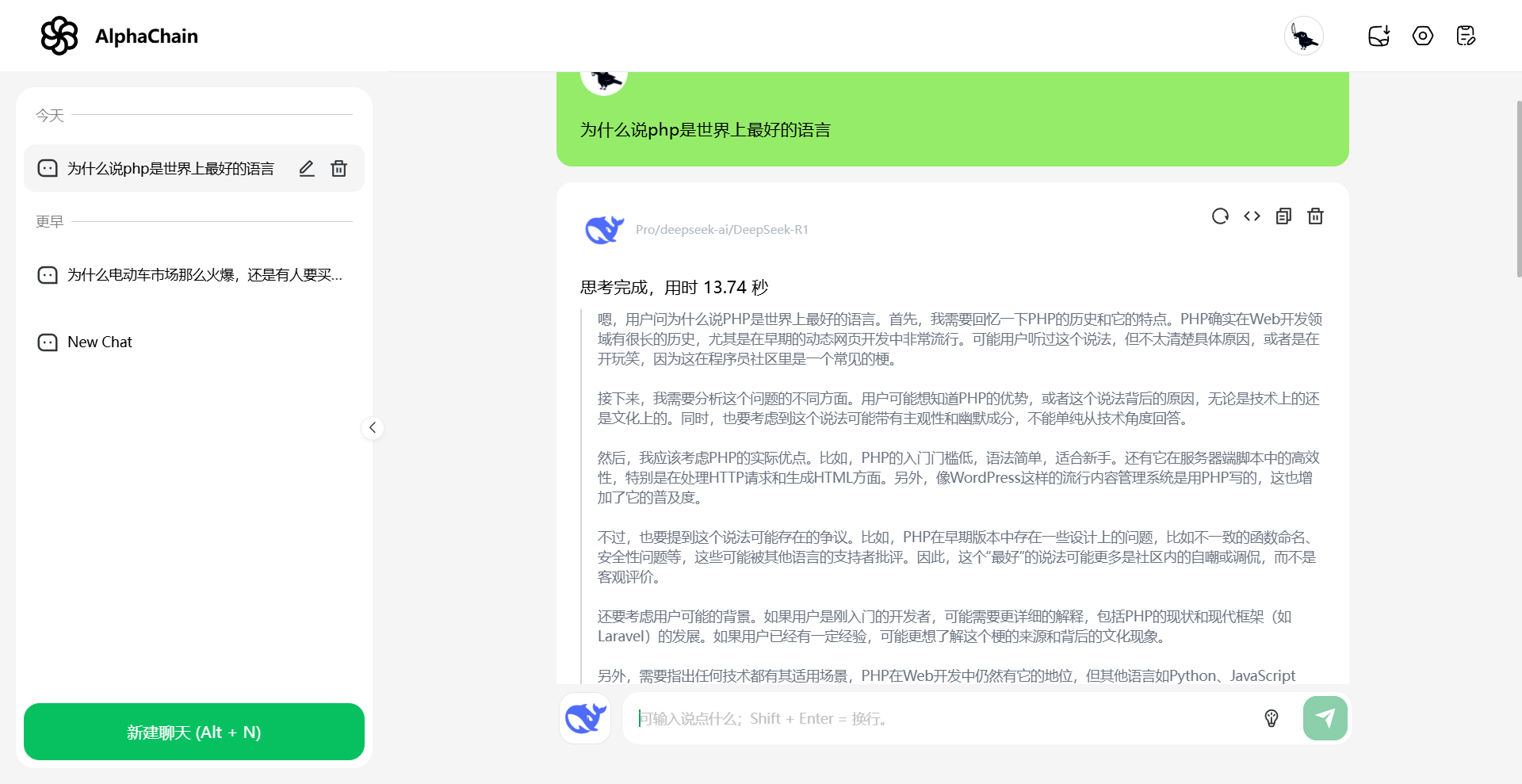This screenshot has width=1522, height=784.
Task: Open the model selector whale button by the input
Action: tap(585, 718)
